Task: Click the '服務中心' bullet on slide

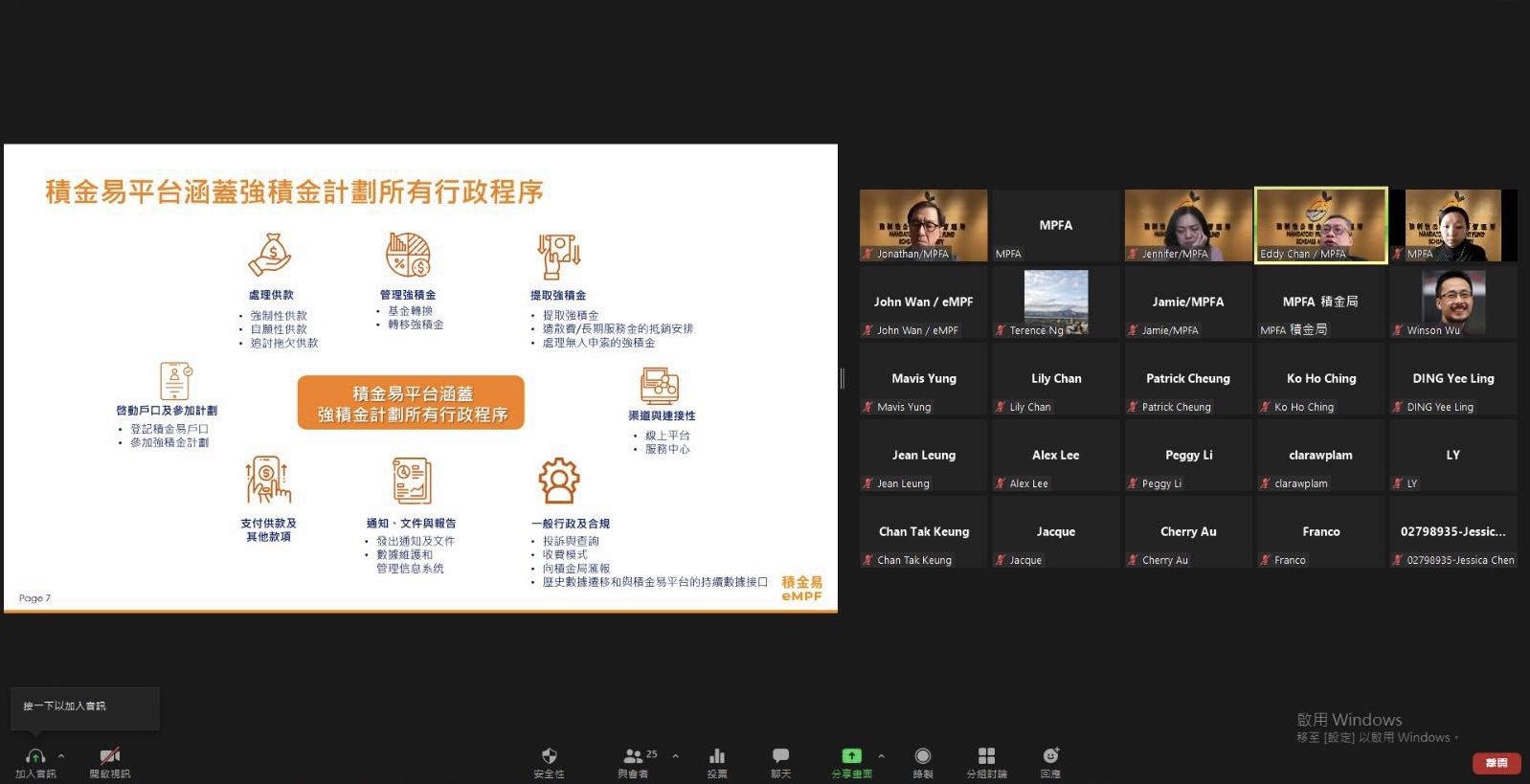Action: [x=667, y=449]
